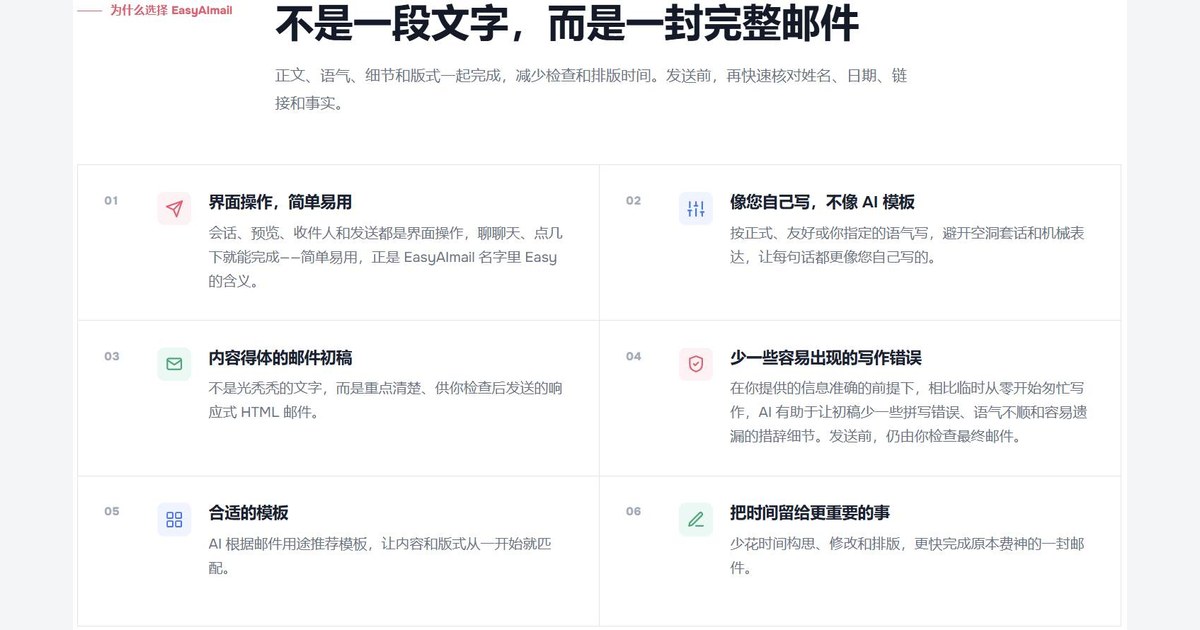Click the subtitle paragraph starting 正文、语气、细节和版式
Image resolution: width=1200 pixels, height=630 pixels.
[x=591, y=89]
